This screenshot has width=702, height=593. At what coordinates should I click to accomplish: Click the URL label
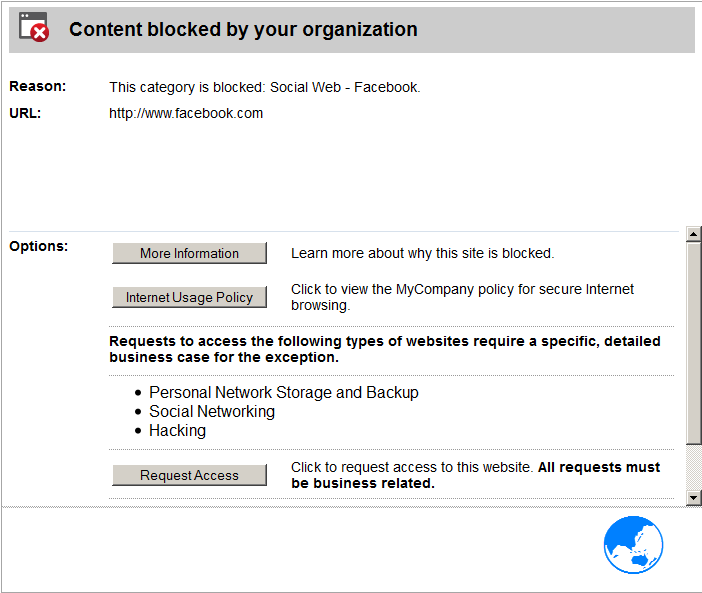point(25,113)
